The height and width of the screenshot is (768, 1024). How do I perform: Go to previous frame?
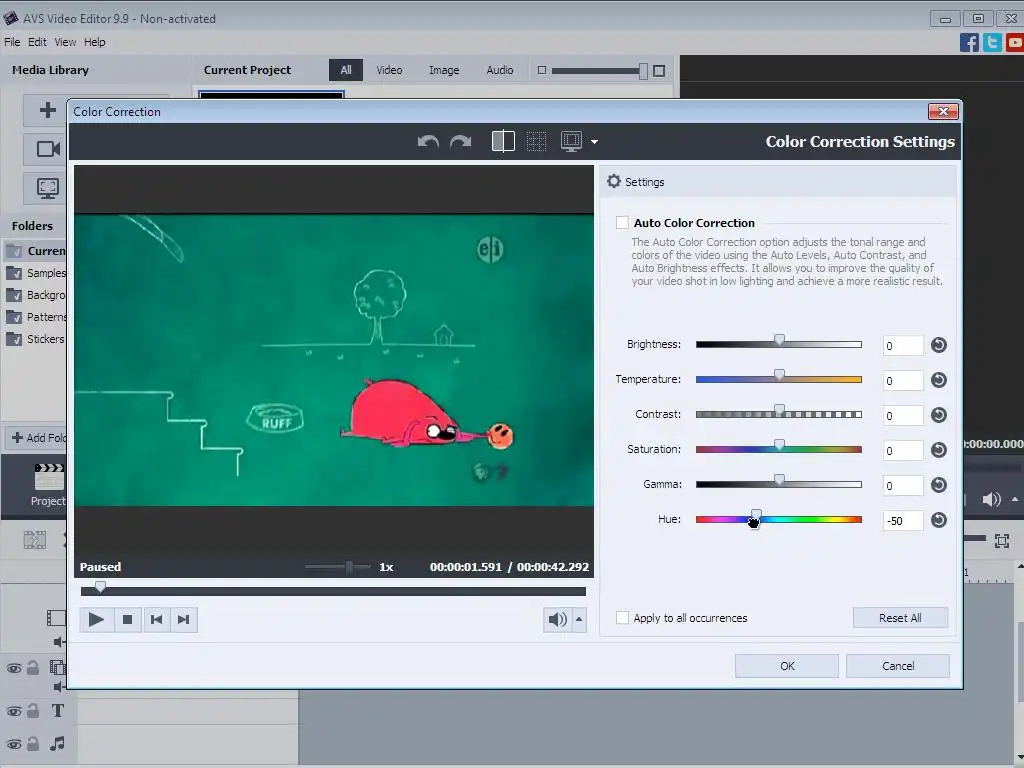click(156, 620)
